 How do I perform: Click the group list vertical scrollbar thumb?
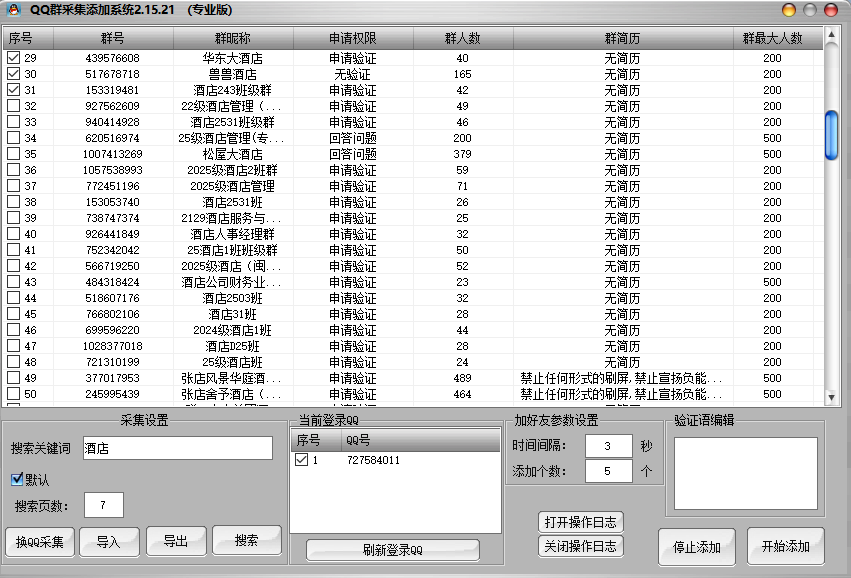tap(830, 135)
